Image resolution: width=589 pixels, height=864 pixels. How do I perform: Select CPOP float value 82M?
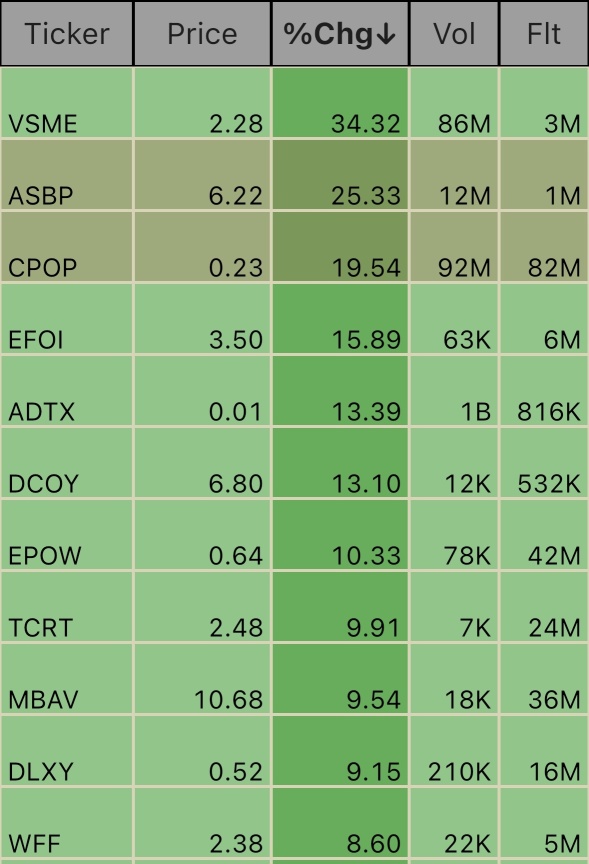pos(544,247)
